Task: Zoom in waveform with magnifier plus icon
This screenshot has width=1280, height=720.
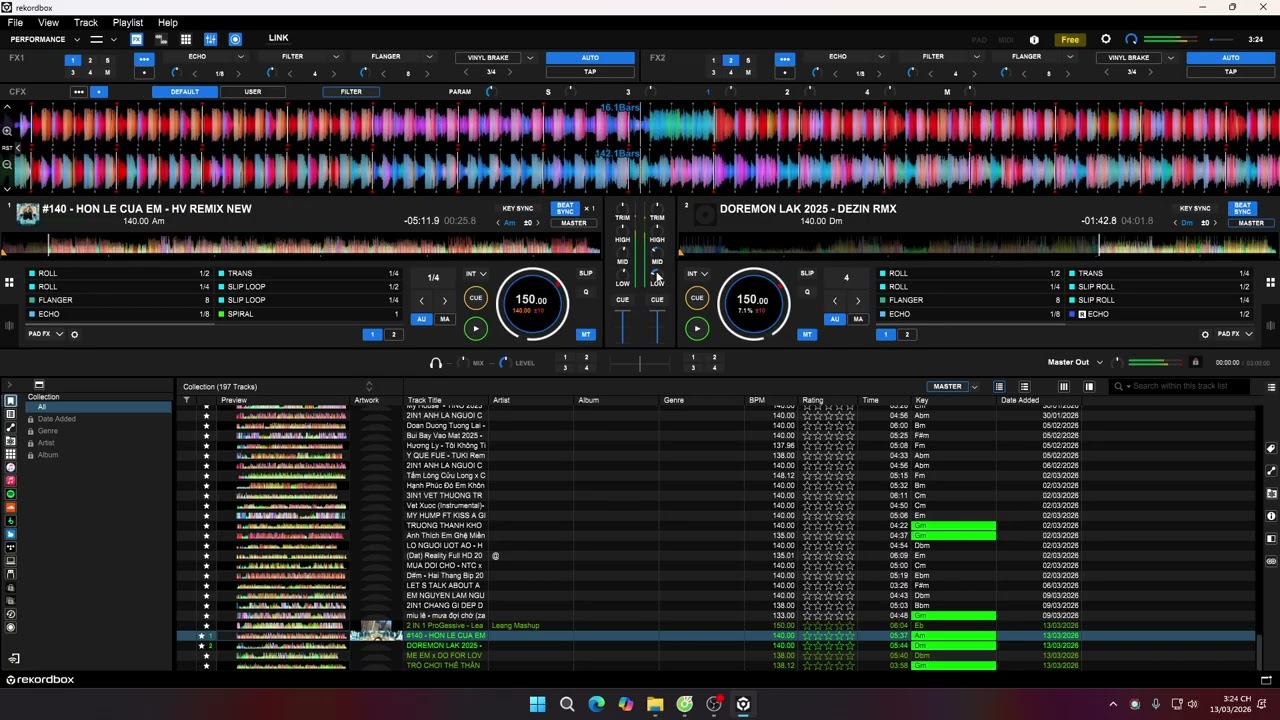Action: pyautogui.click(x=7, y=131)
